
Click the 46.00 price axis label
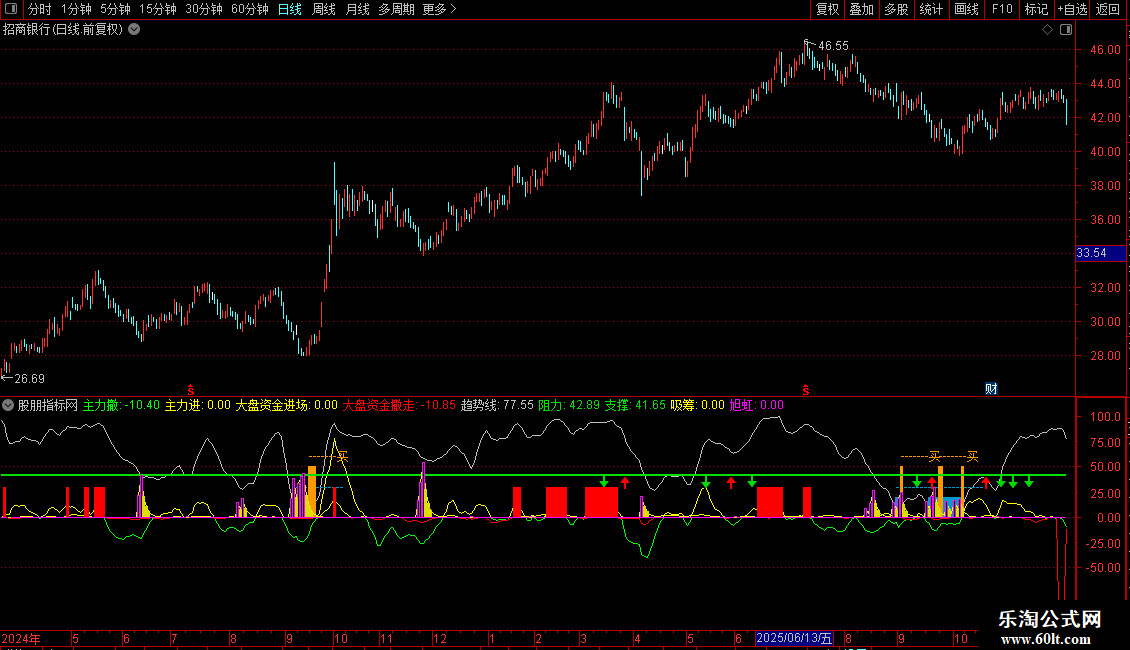1105,50
